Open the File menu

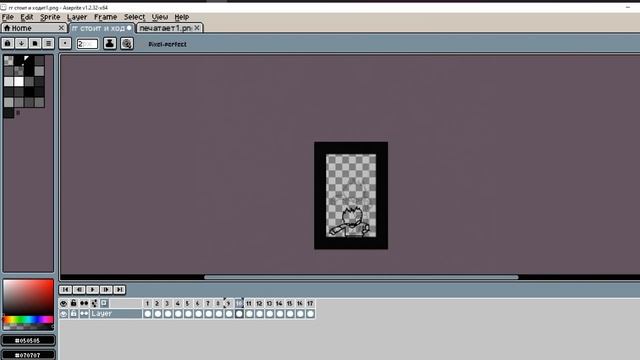8,17
